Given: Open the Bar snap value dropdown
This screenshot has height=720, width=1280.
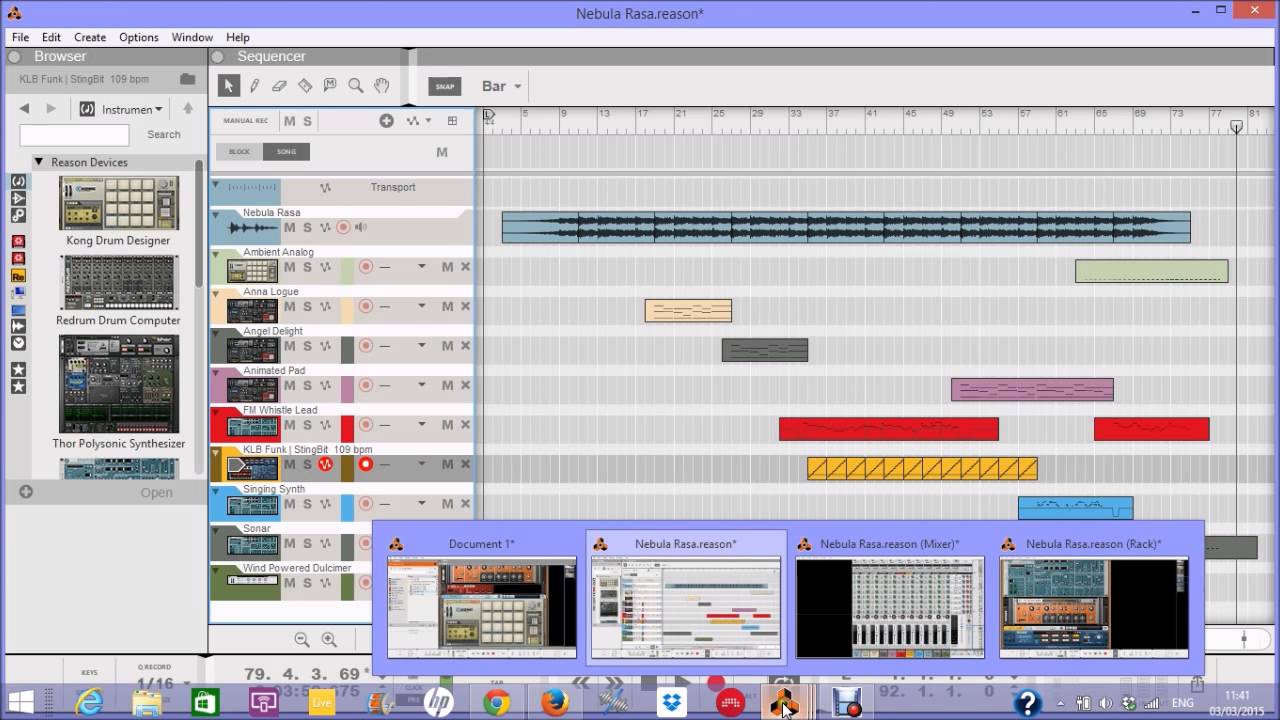Looking at the screenshot, I should (x=502, y=86).
